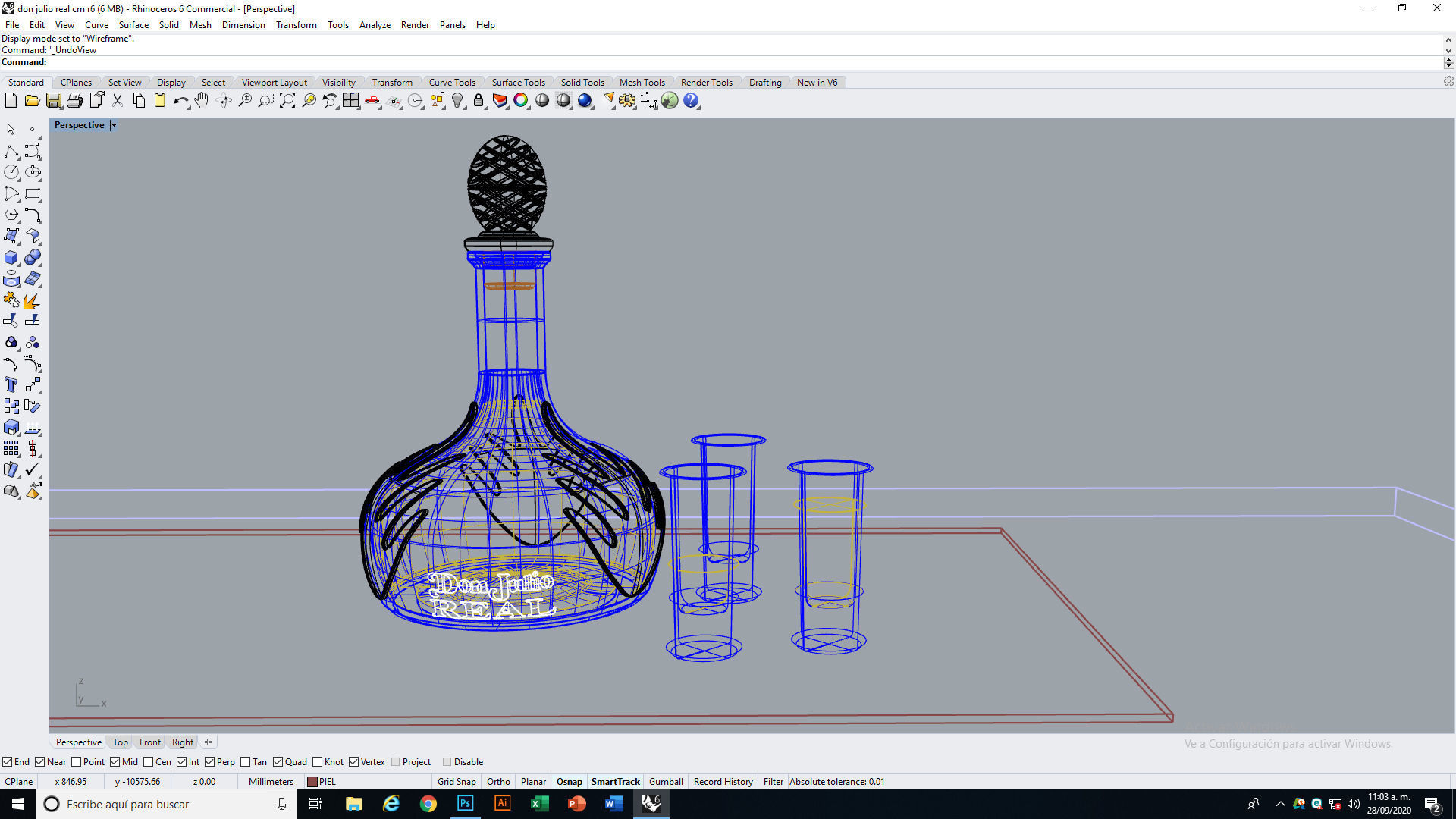Screen dimensions: 1456x819
Task: Select the Text object T tool
Action: (11, 384)
